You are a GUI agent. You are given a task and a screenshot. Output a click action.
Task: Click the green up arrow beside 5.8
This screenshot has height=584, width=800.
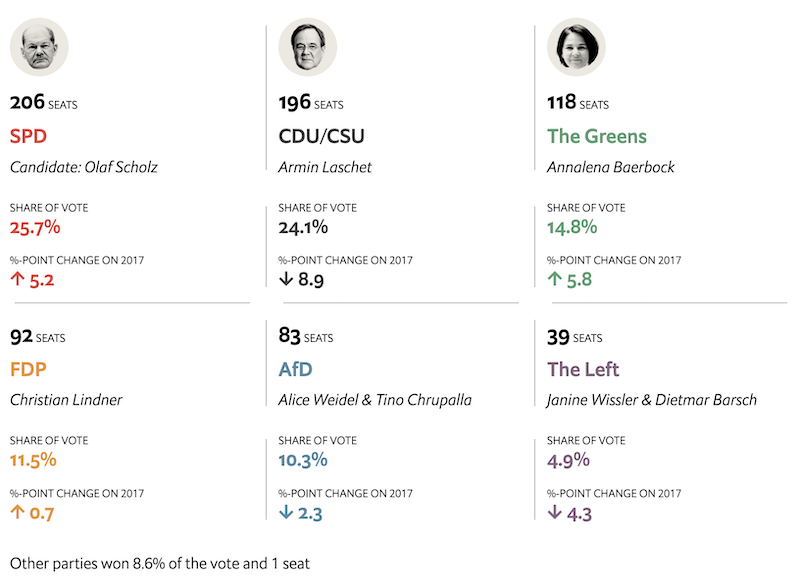pyautogui.click(x=554, y=280)
